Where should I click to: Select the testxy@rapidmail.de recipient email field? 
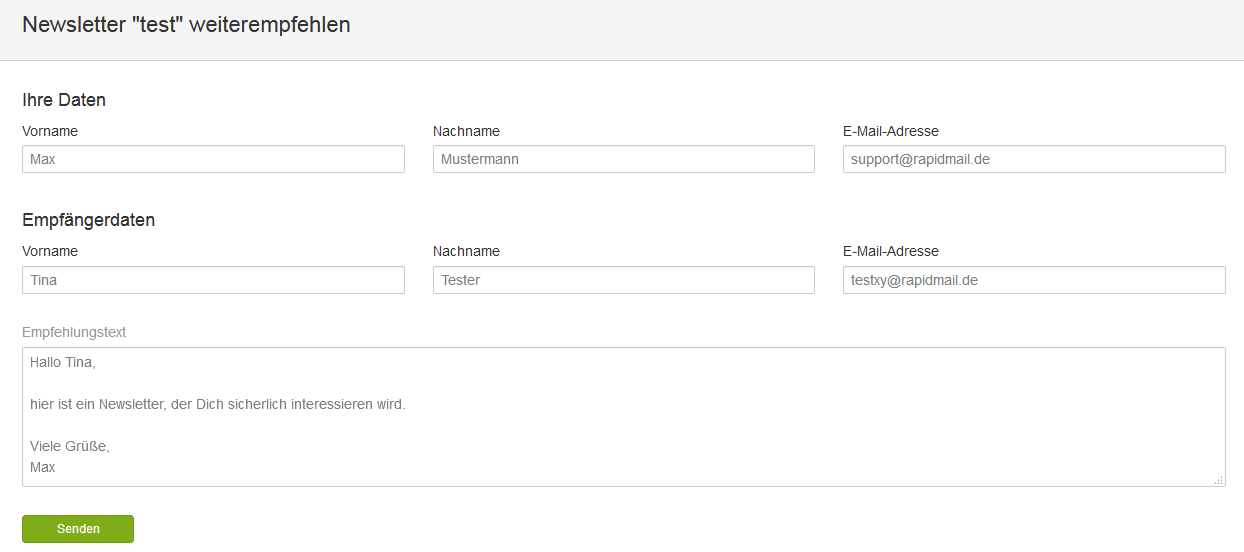click(x=1034, y=280)
